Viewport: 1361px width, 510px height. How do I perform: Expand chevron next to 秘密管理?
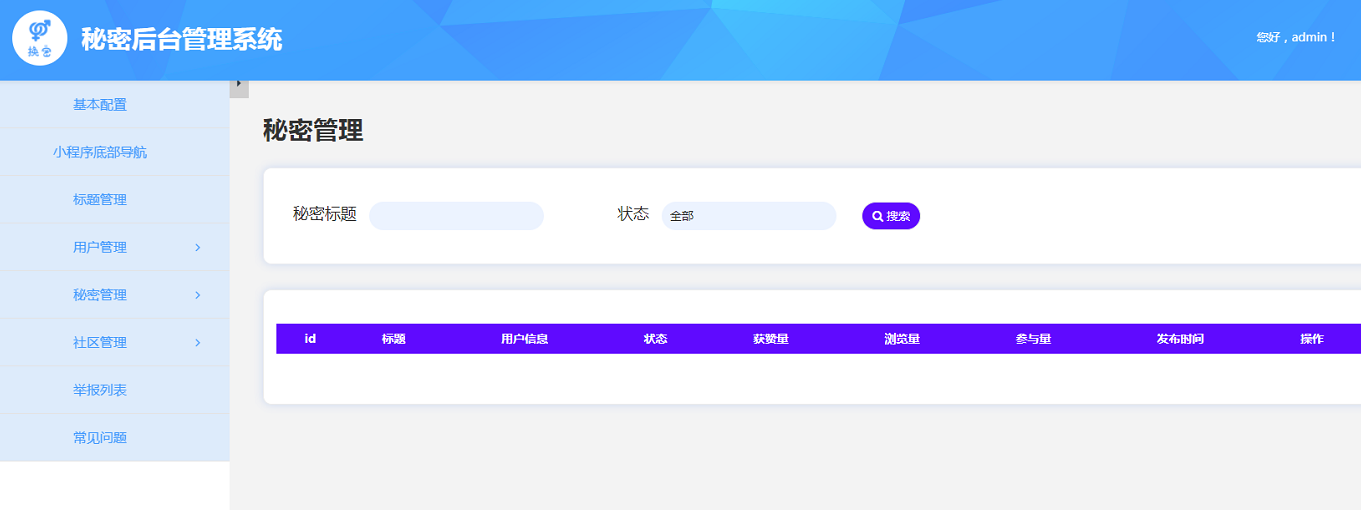(x=197, y=295)
